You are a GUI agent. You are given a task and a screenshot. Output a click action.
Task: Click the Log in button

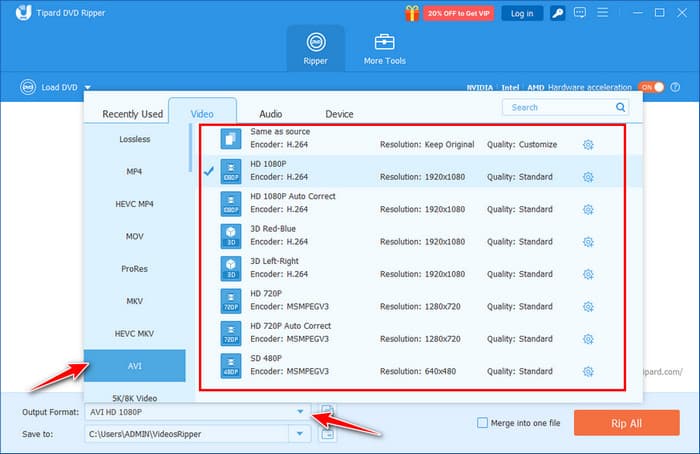click(x=522, y=13)
